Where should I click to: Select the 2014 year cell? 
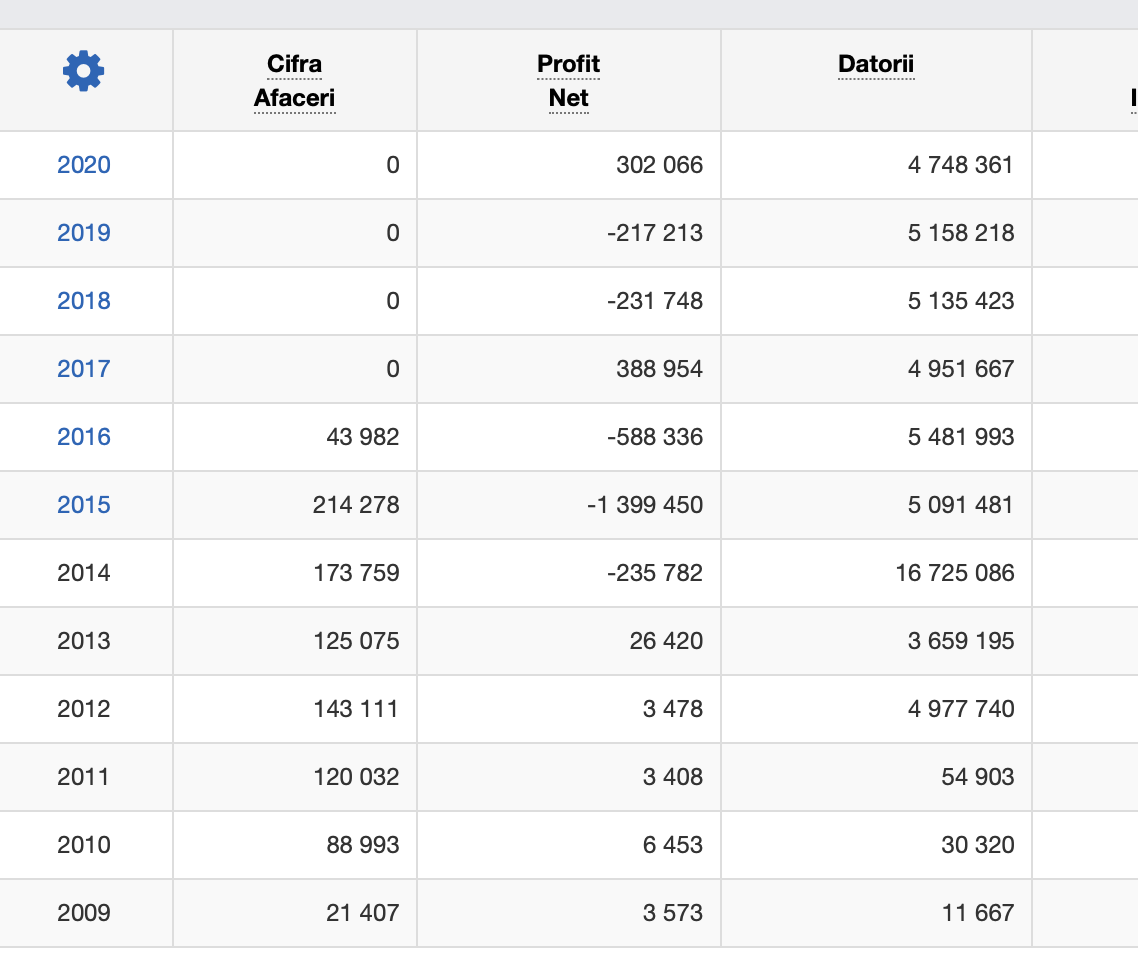[84, 573]
